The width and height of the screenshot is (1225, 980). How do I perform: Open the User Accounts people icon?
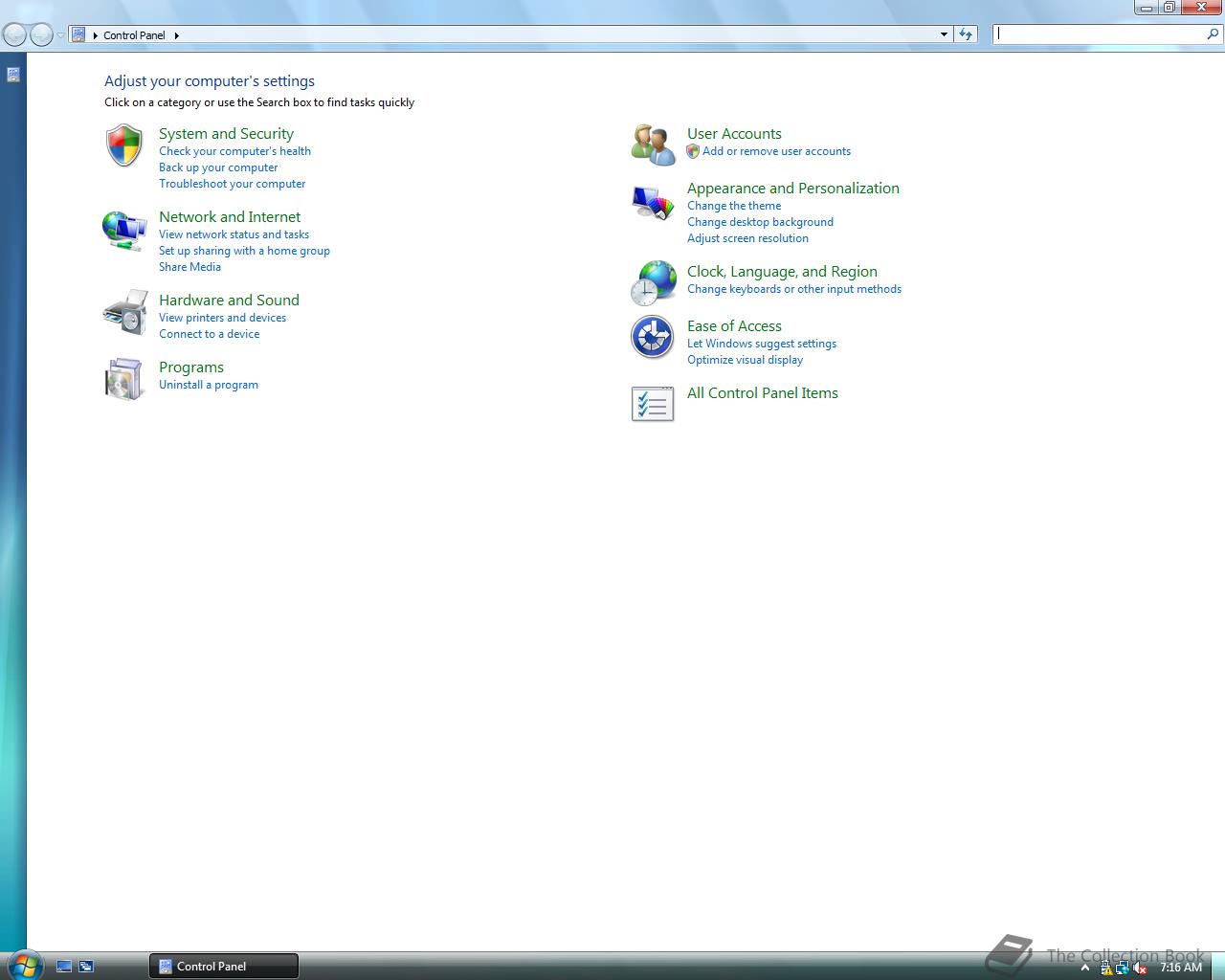tap(654, 145)
